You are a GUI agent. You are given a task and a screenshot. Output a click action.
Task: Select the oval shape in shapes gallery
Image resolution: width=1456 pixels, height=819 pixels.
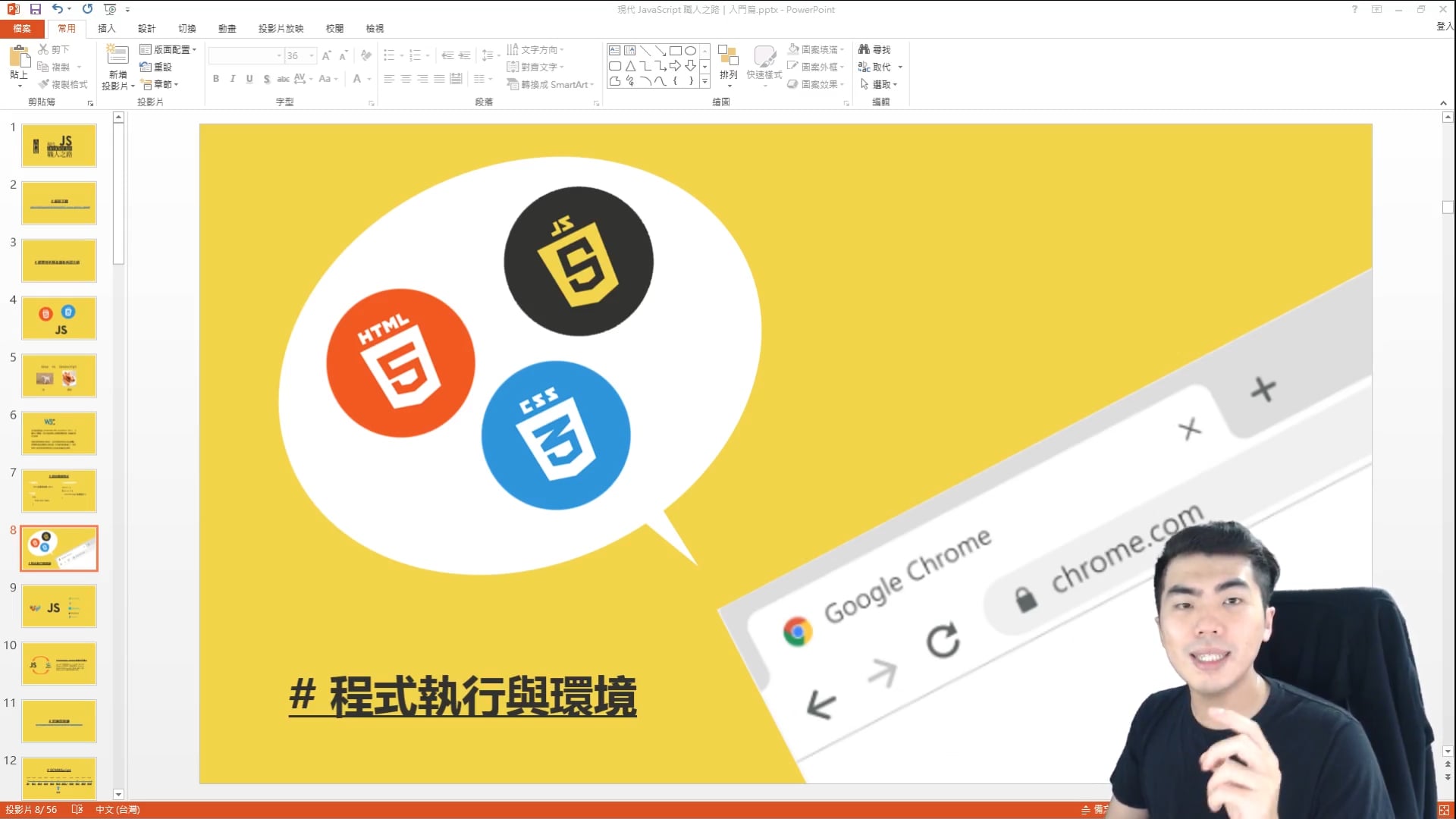[690, 51]
